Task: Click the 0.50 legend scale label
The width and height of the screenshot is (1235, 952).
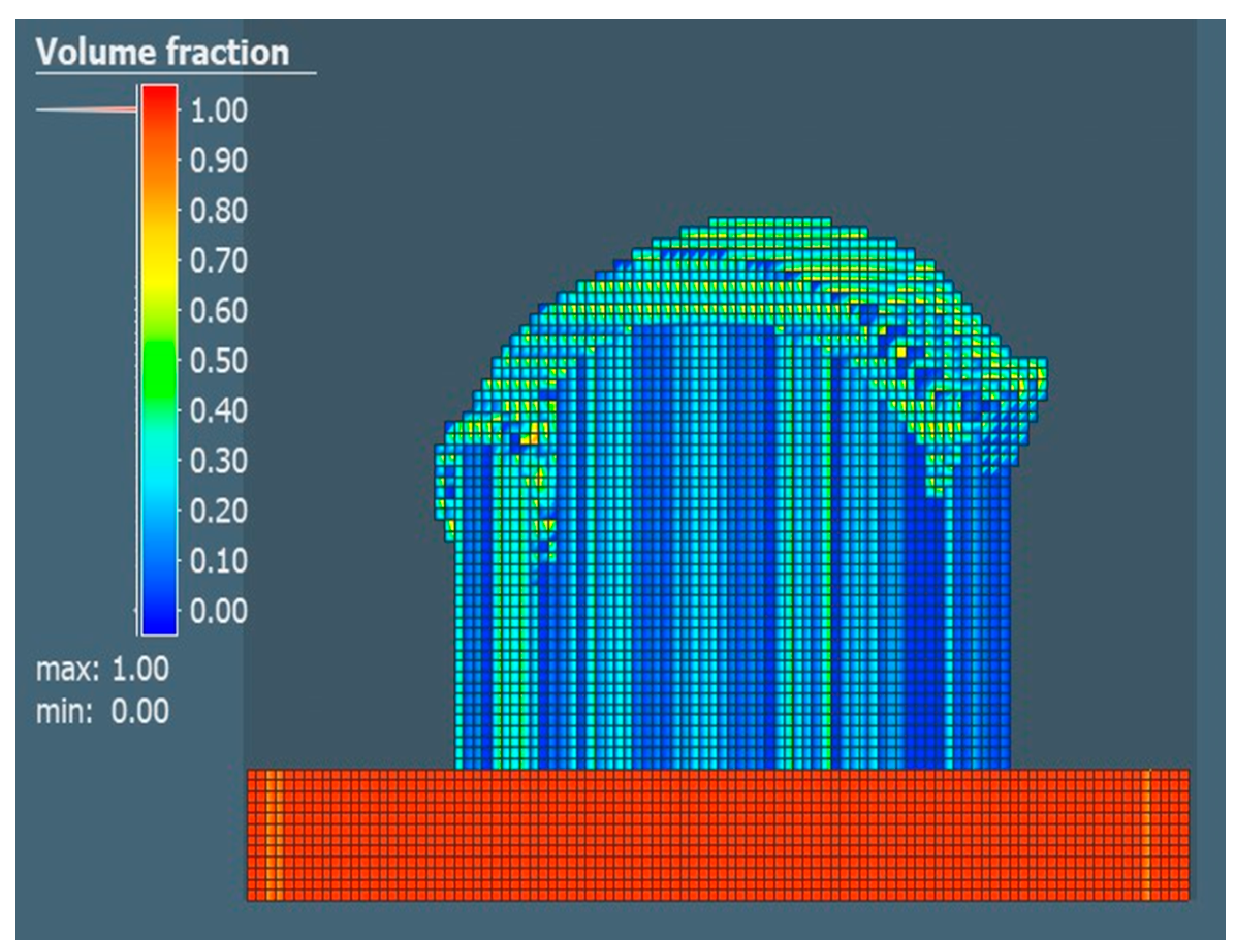Action: pyautogui.click(x=218, y=361)
